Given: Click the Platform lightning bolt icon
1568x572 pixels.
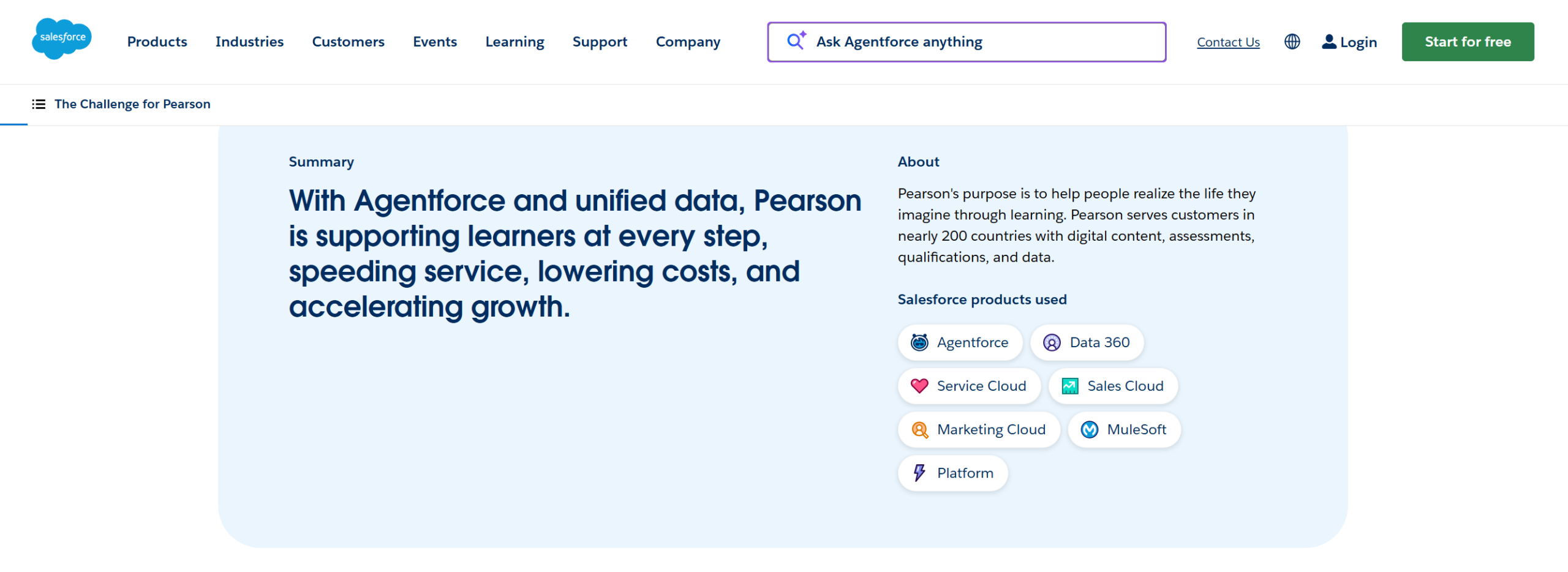Looking at the screenshot, I should coord(919,473).
